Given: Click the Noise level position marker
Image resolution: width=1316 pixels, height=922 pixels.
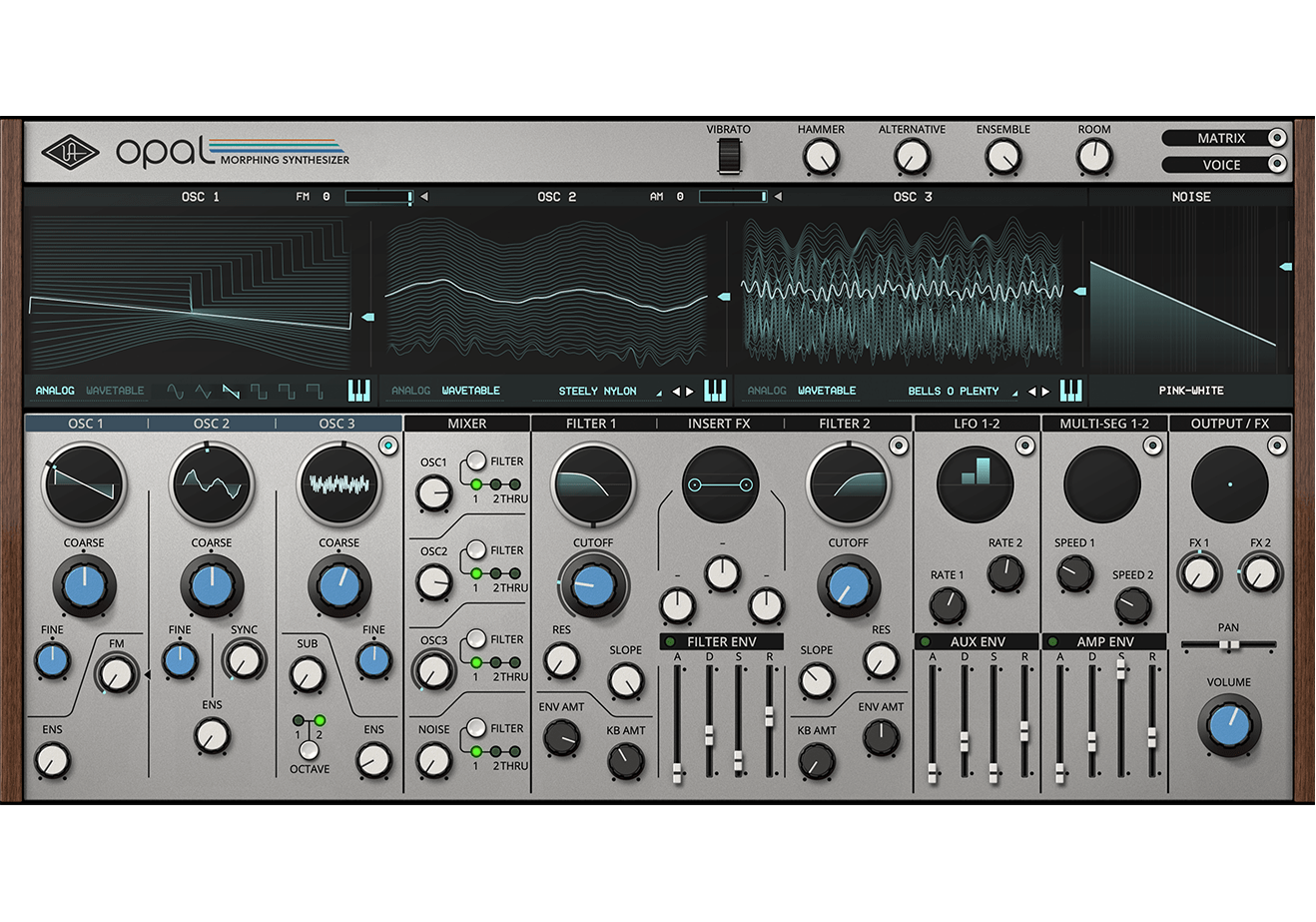Looking at the screenshot, I should point(1286,267).
